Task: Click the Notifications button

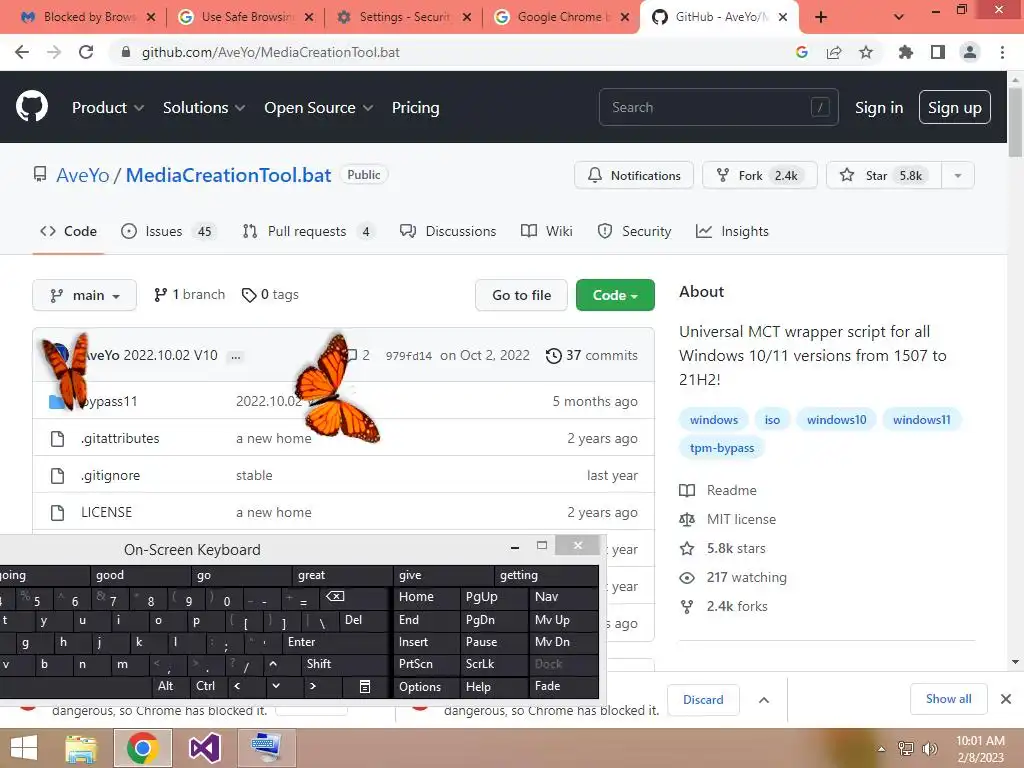Action: click(633, 175)
